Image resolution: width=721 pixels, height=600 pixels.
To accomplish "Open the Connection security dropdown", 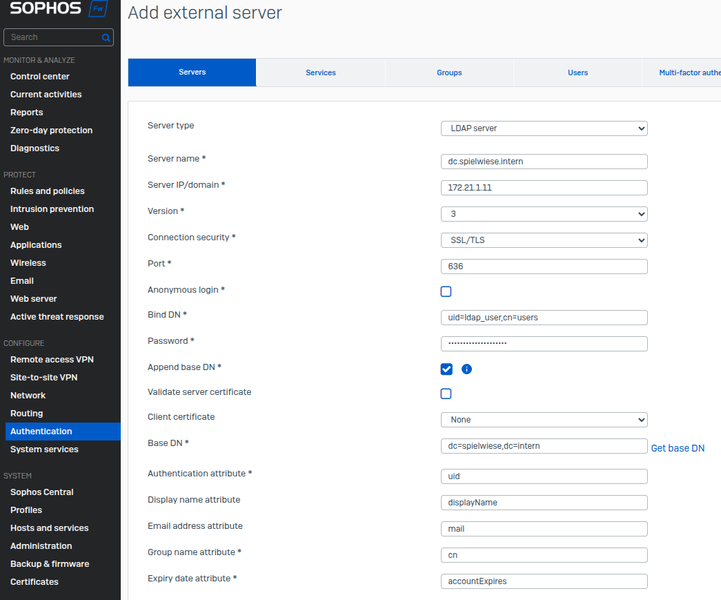I will [543, 240].
